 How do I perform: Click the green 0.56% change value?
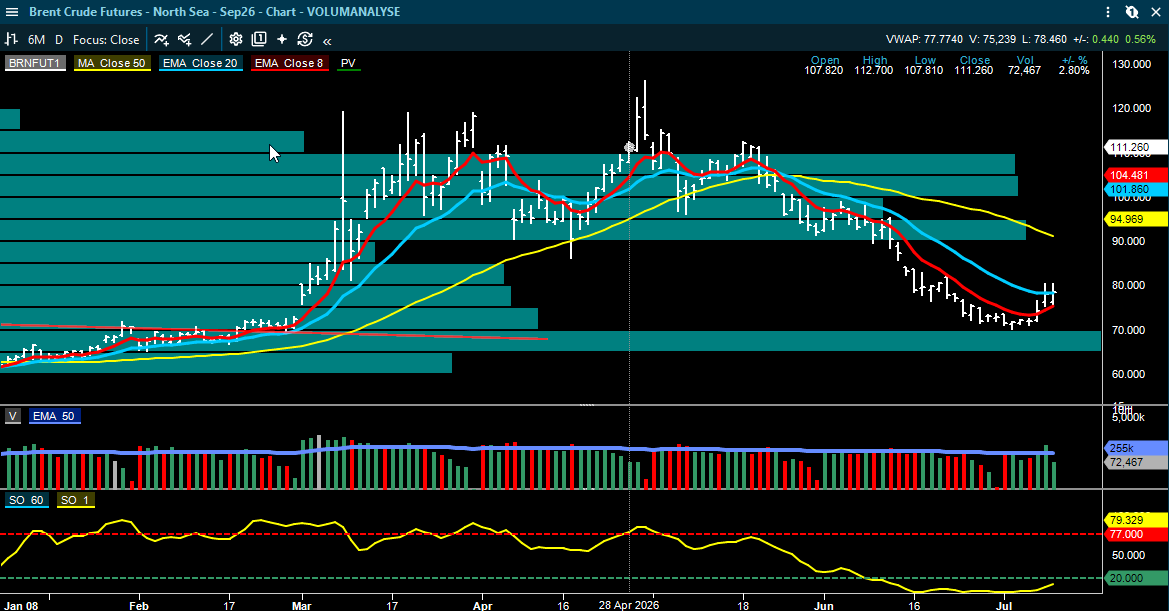coord(1140,39)
